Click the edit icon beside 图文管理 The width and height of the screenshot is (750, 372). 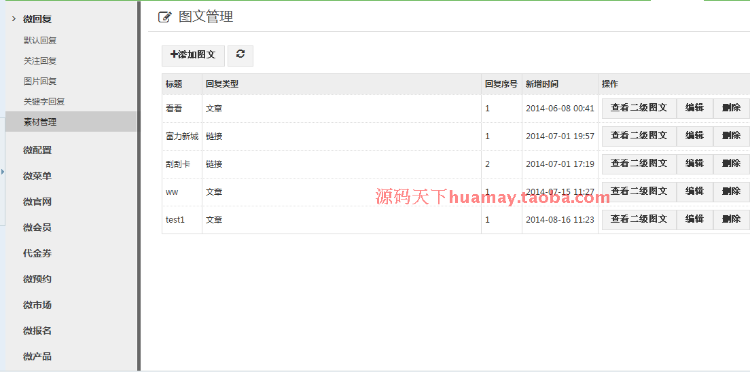click(165, 17)
